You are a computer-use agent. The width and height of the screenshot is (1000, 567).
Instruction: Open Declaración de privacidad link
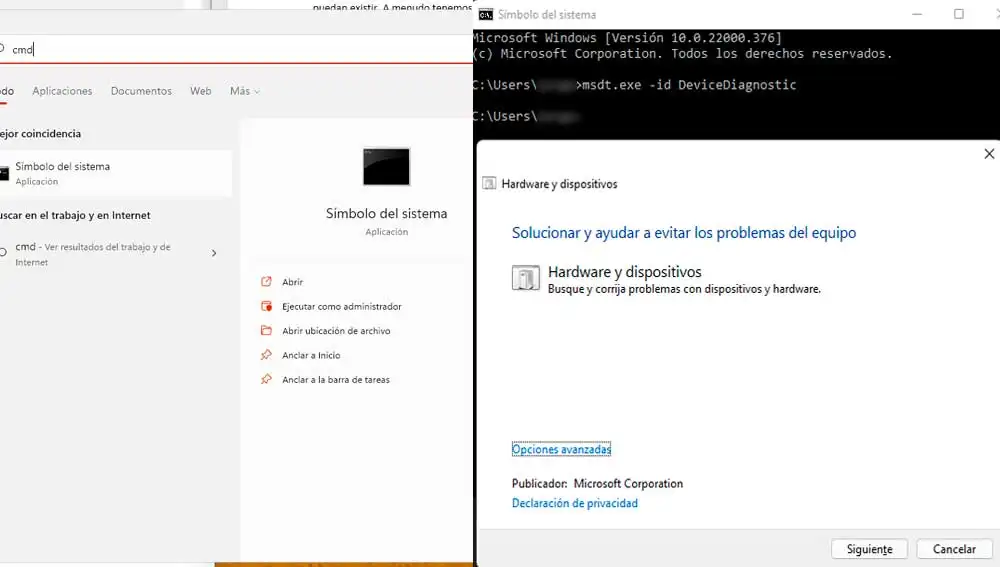(575, 503)
